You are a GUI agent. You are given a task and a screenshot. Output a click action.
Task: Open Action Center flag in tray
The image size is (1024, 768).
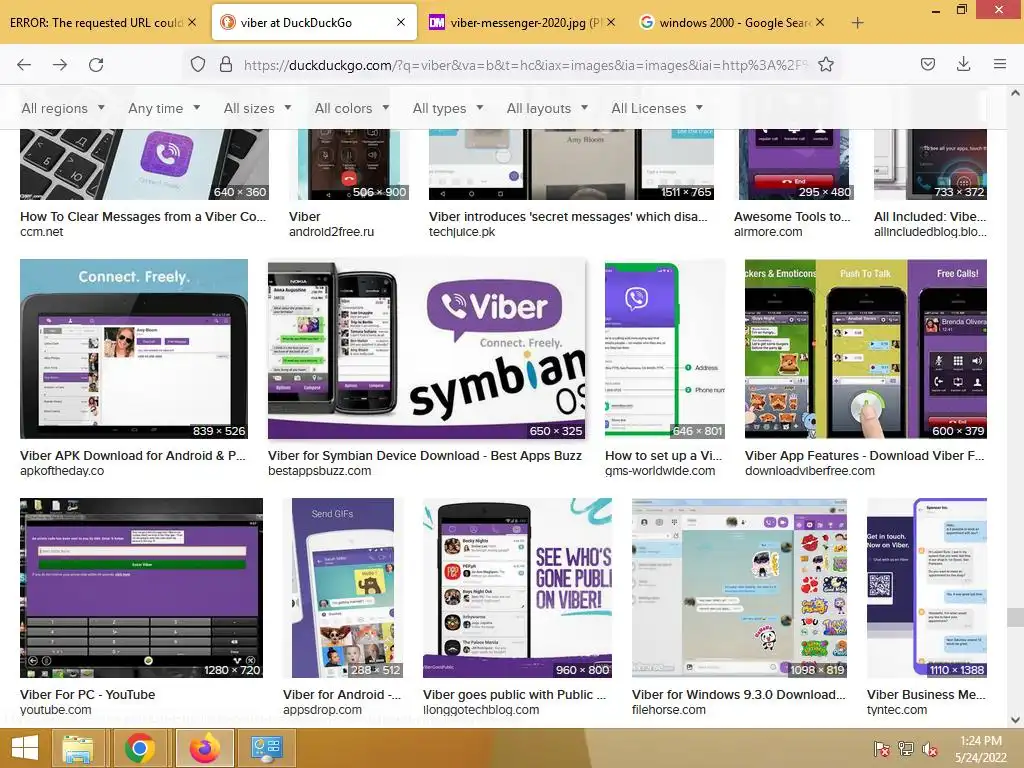coord(882,748)
